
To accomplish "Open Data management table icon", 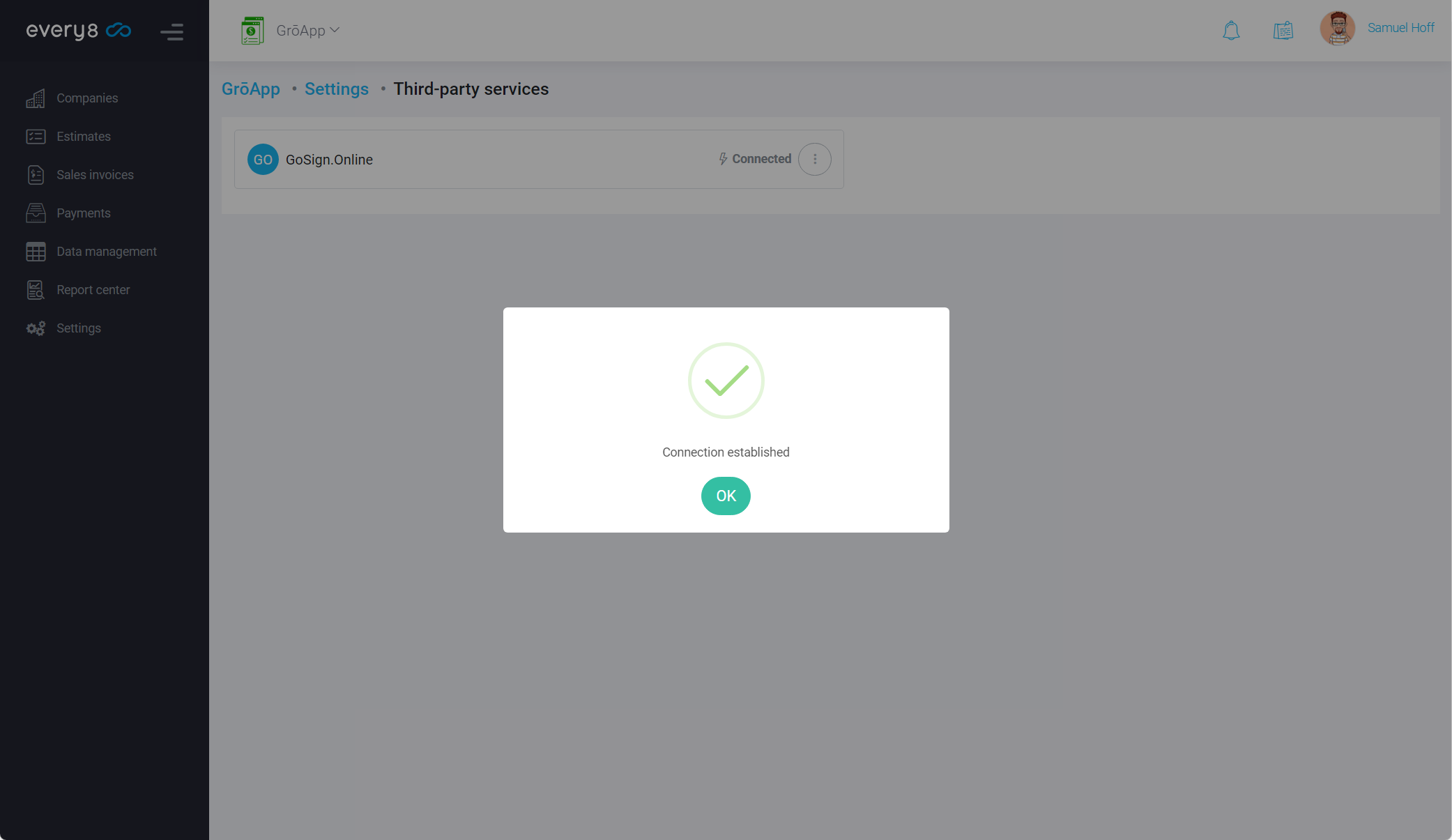I will click(x=36, y=252).
